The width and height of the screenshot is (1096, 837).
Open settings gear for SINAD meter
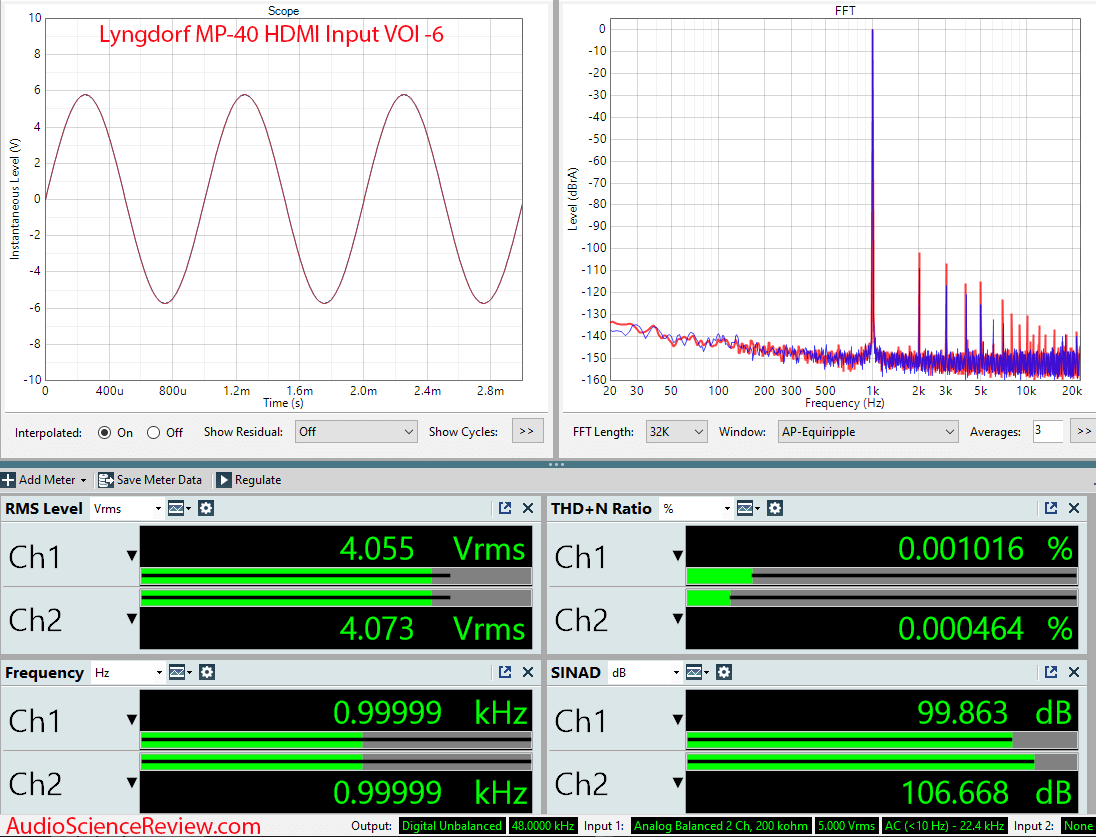[724, 673]
